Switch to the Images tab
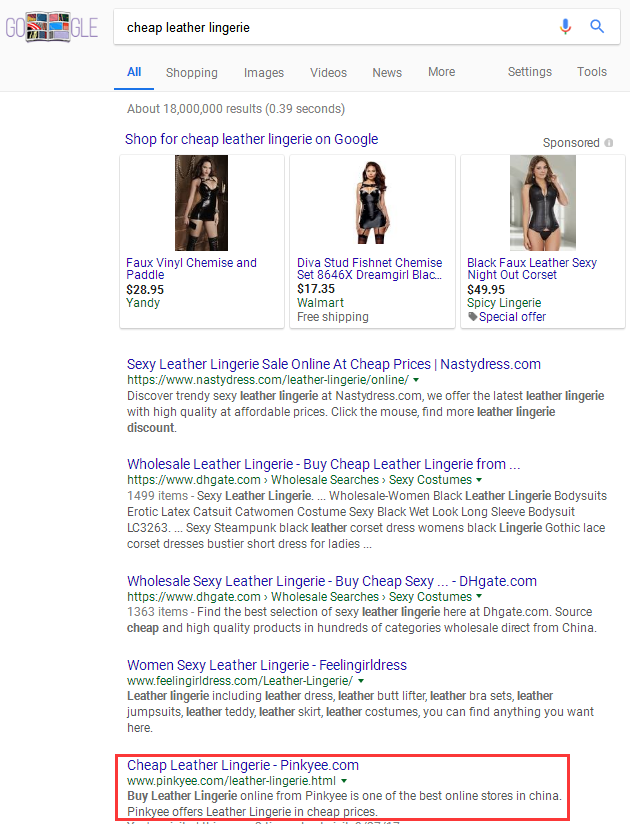The image size is (630, 824). pyautogui.click(x=264, y=73)
